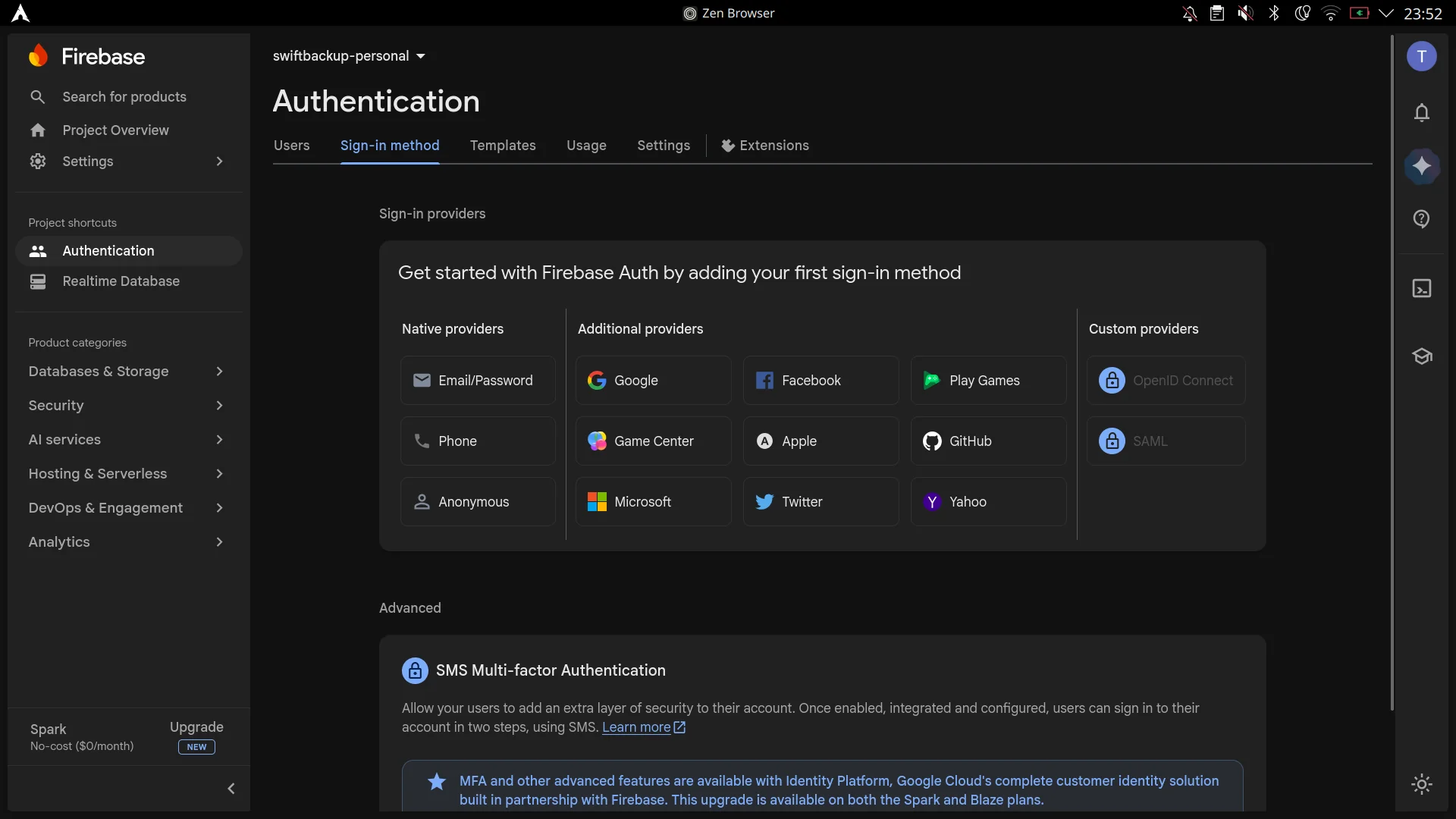Image resolution: width=1456 pixels, height=819 pixels.
Task: Add the Anonymous sign-in provider
Action: click(478, 502)
